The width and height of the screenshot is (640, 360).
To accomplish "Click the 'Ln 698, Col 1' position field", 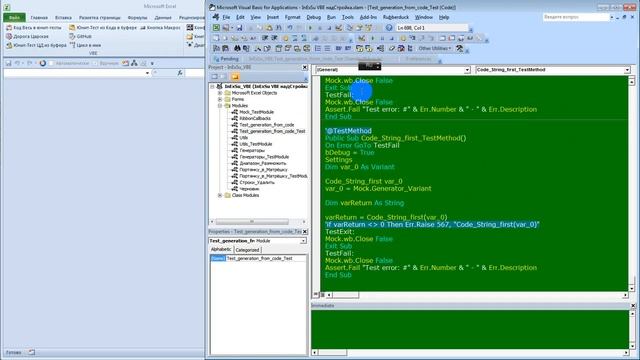I will pos(432,28).
